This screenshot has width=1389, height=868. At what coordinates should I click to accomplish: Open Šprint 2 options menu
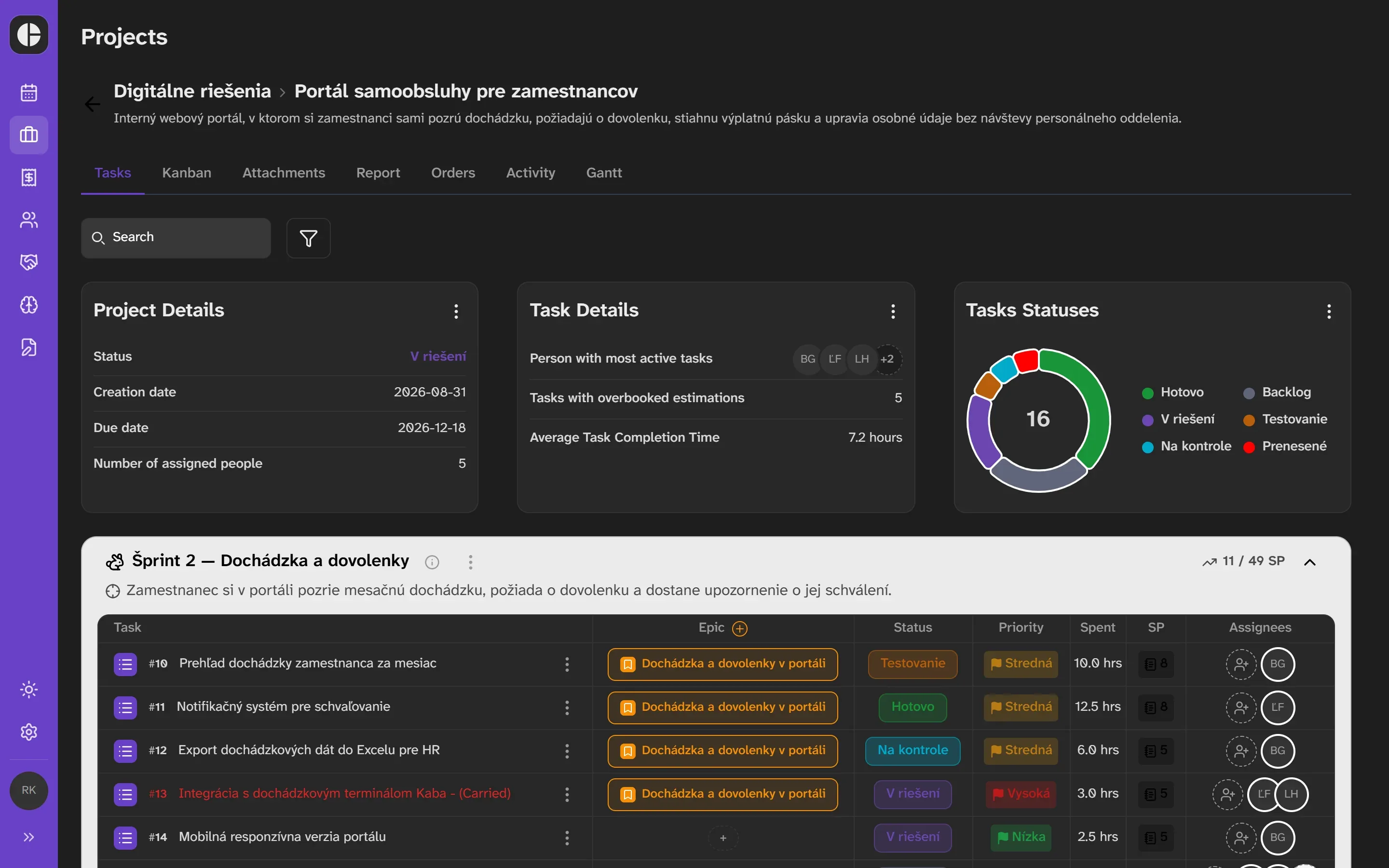coord(470,562)
